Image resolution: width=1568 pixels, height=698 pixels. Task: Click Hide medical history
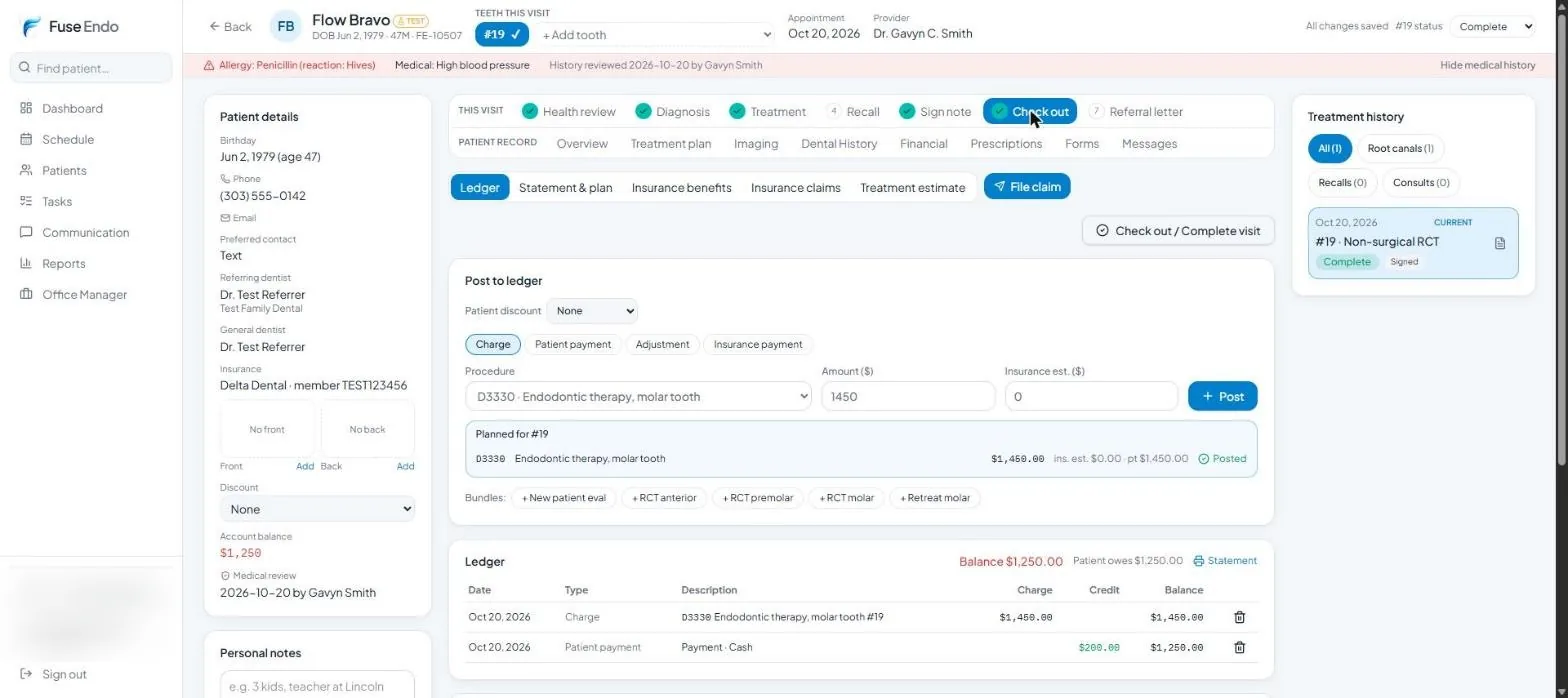(1487, 65)
